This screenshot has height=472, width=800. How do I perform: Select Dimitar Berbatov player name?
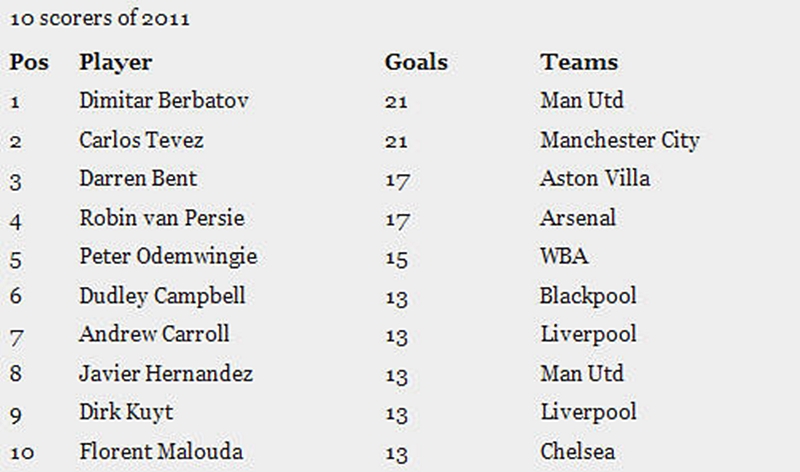click(164, 100)
